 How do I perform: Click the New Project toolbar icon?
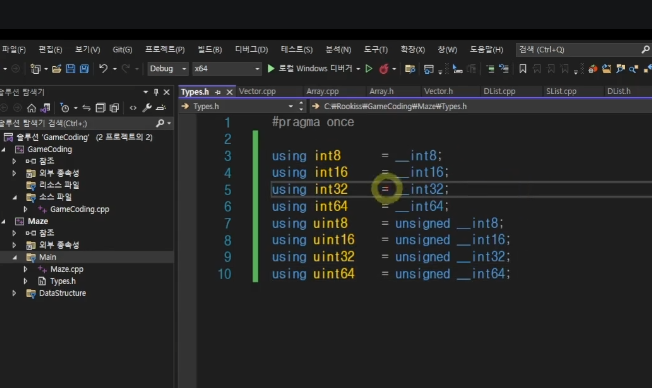[x=35, y=69]
